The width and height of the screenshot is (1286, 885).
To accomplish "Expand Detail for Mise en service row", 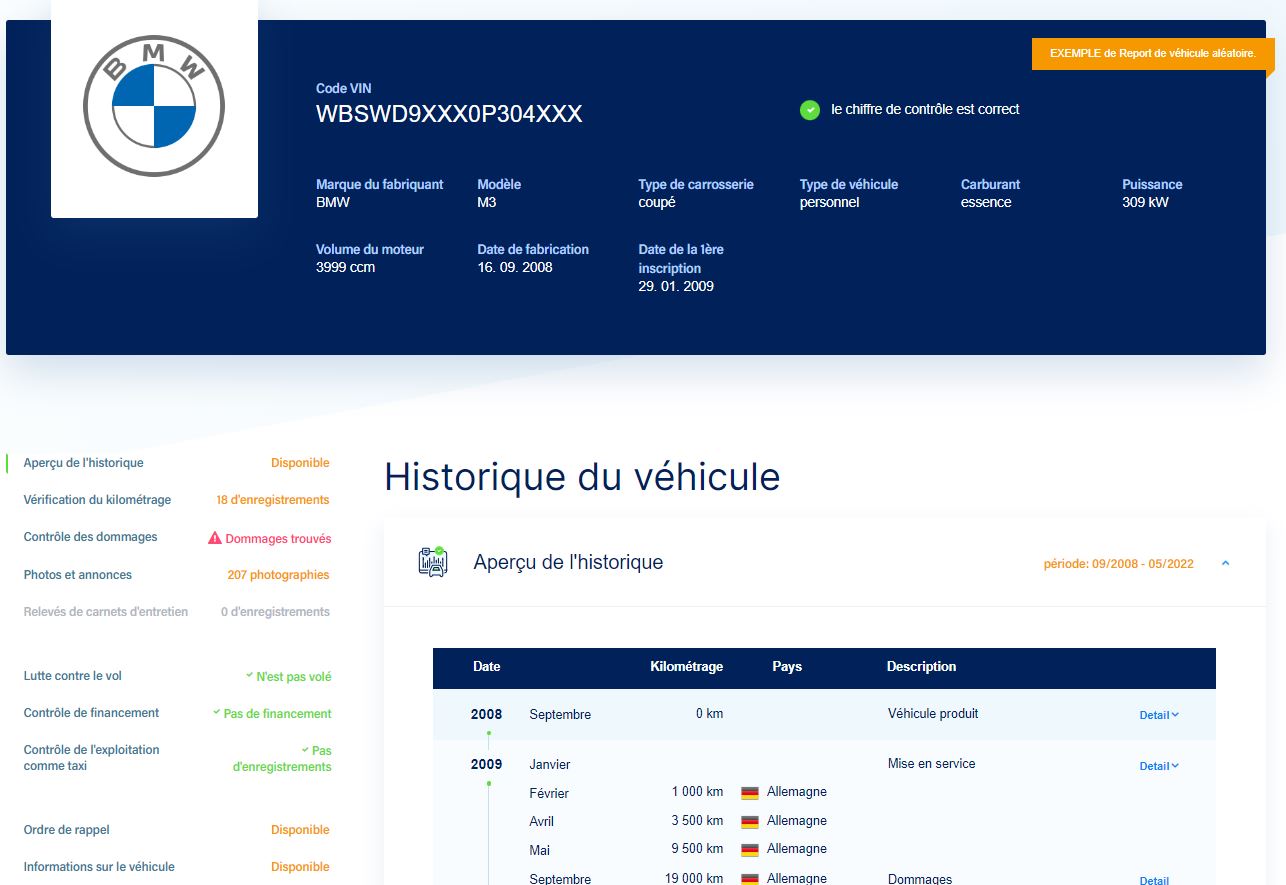I will (1159, 766).
